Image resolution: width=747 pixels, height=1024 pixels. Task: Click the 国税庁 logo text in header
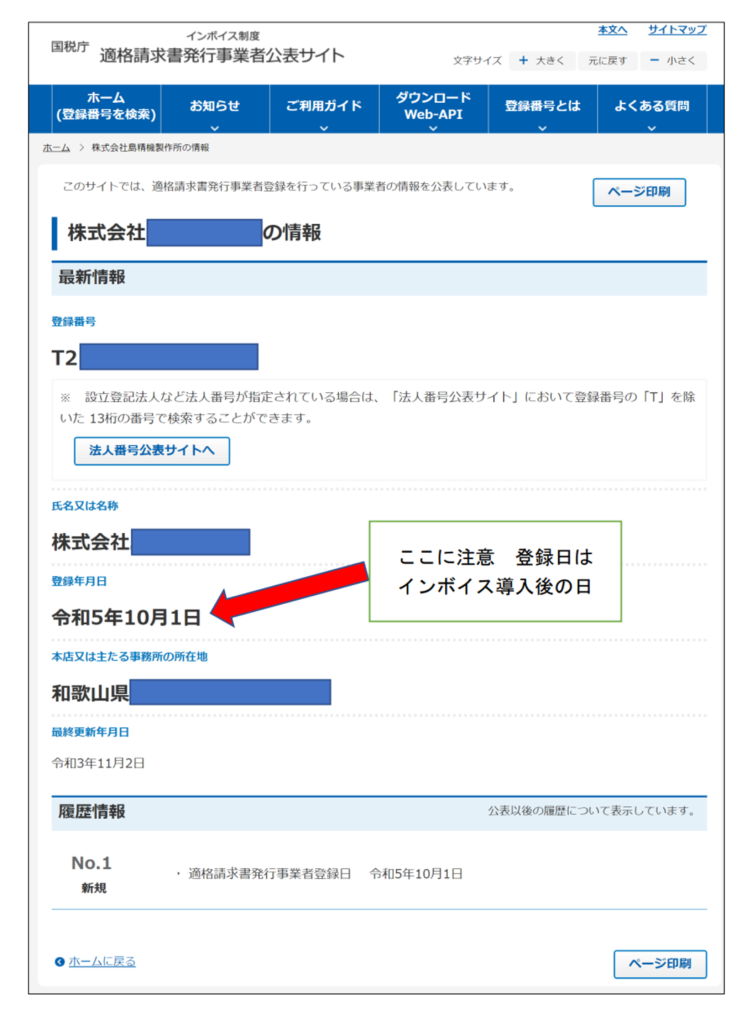[70, 47]
